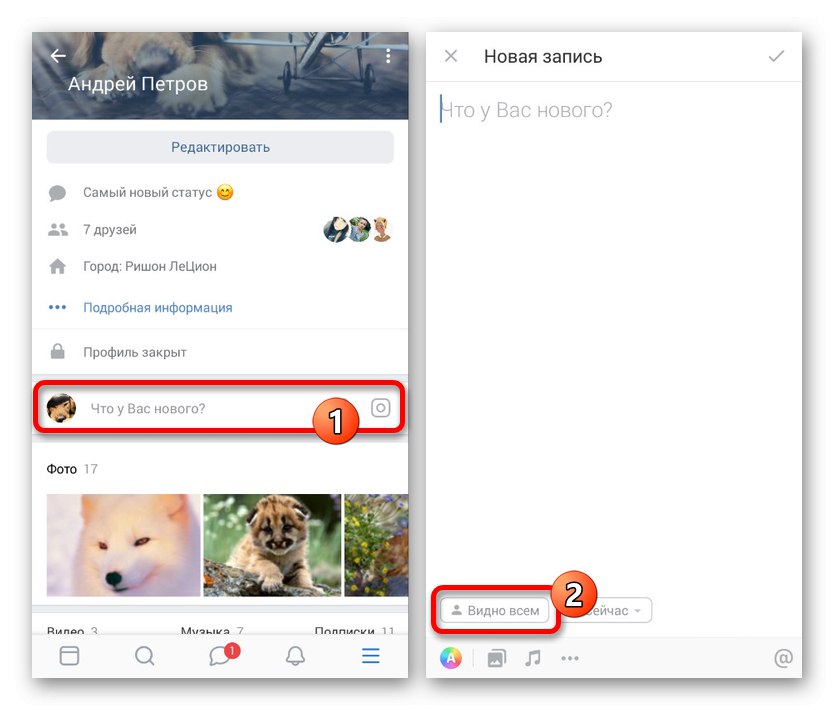Attach a photo using gallery icon
The height and width of the screenshot is (710, 834).
point(496,658)
